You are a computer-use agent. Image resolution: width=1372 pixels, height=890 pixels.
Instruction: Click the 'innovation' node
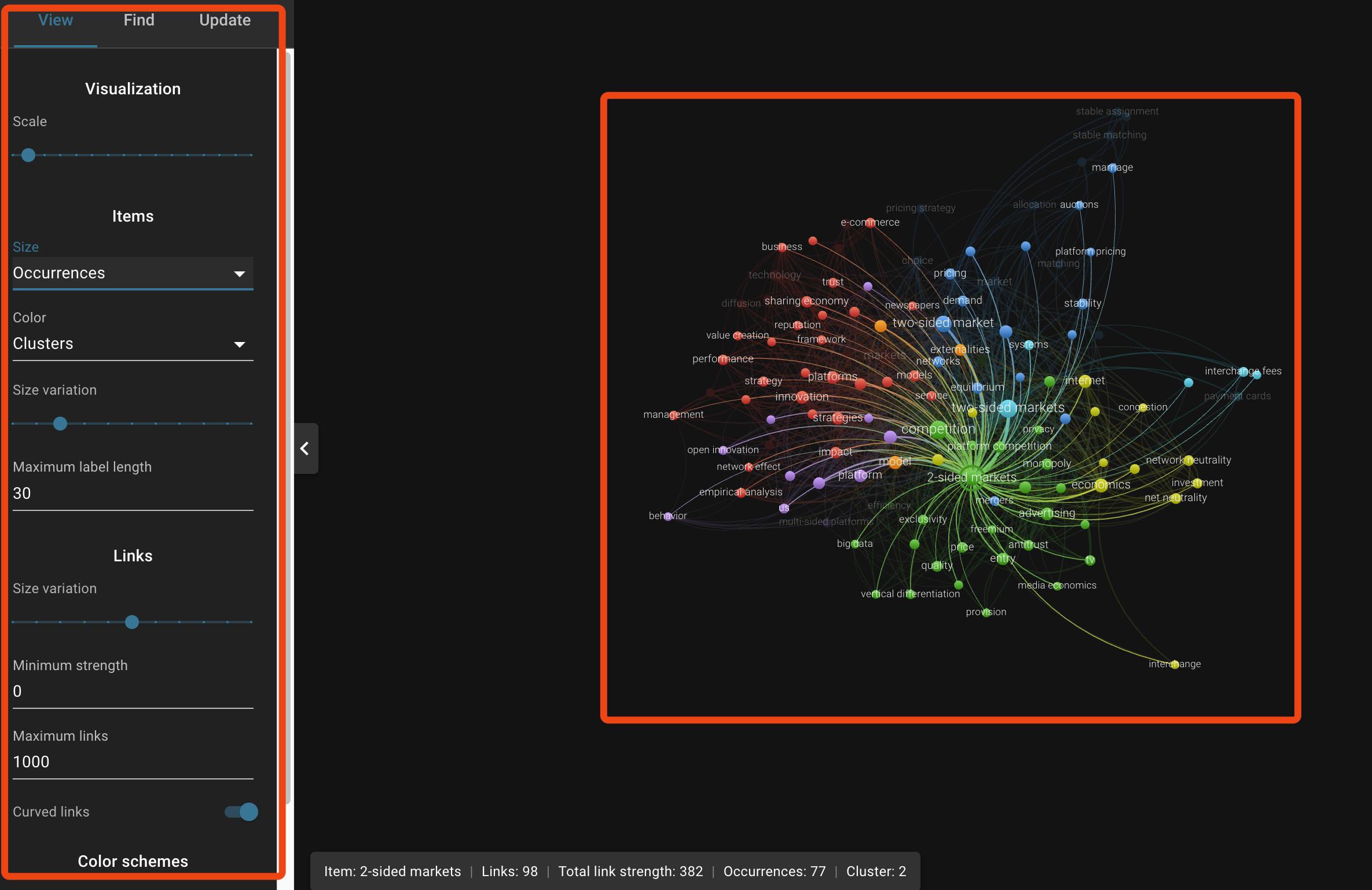click(x=802, y=397)
